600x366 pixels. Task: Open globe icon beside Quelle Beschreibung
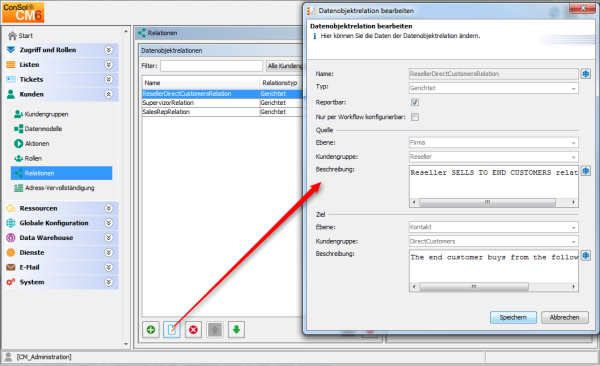pyautogui.click(x=586, y=171)
